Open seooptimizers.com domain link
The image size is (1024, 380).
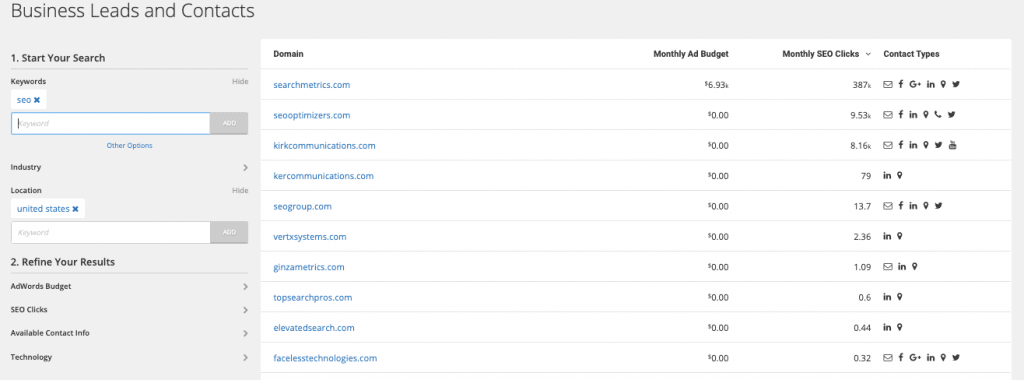[x=312, y=116]
